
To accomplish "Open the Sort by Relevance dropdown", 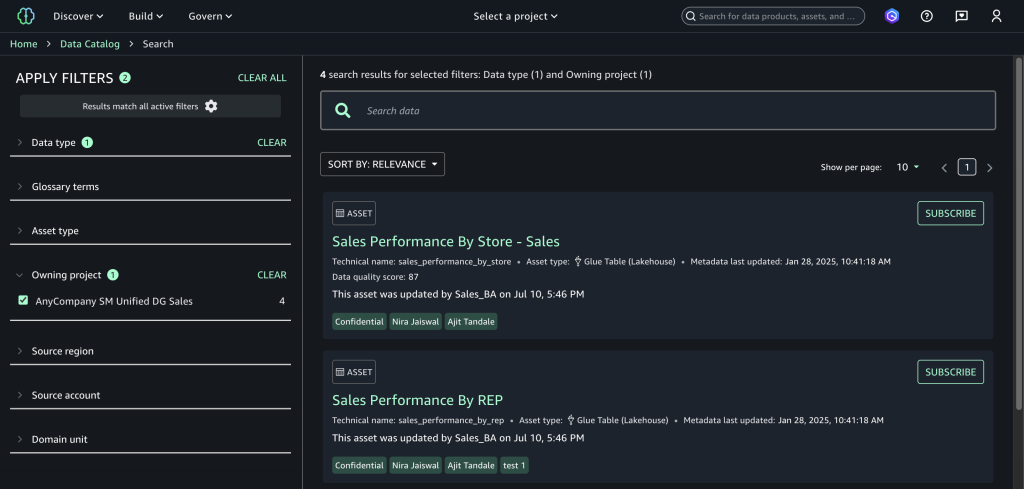I will (x=382, y=164).
